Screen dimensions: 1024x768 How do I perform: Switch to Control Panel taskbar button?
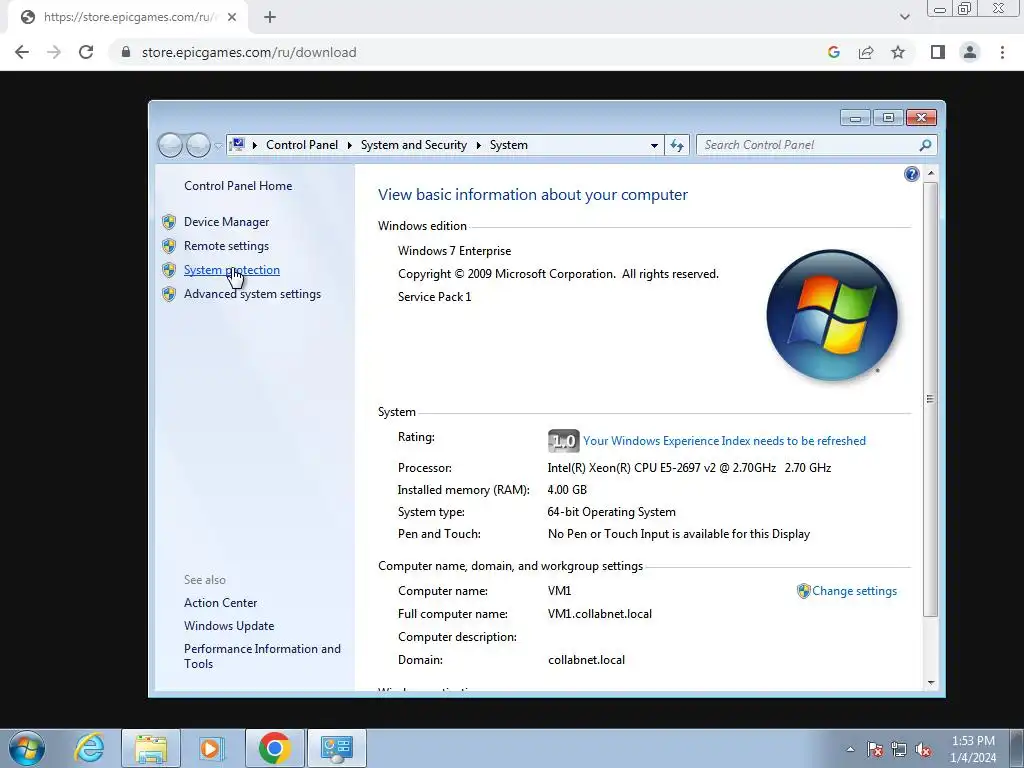click(337, 748)
